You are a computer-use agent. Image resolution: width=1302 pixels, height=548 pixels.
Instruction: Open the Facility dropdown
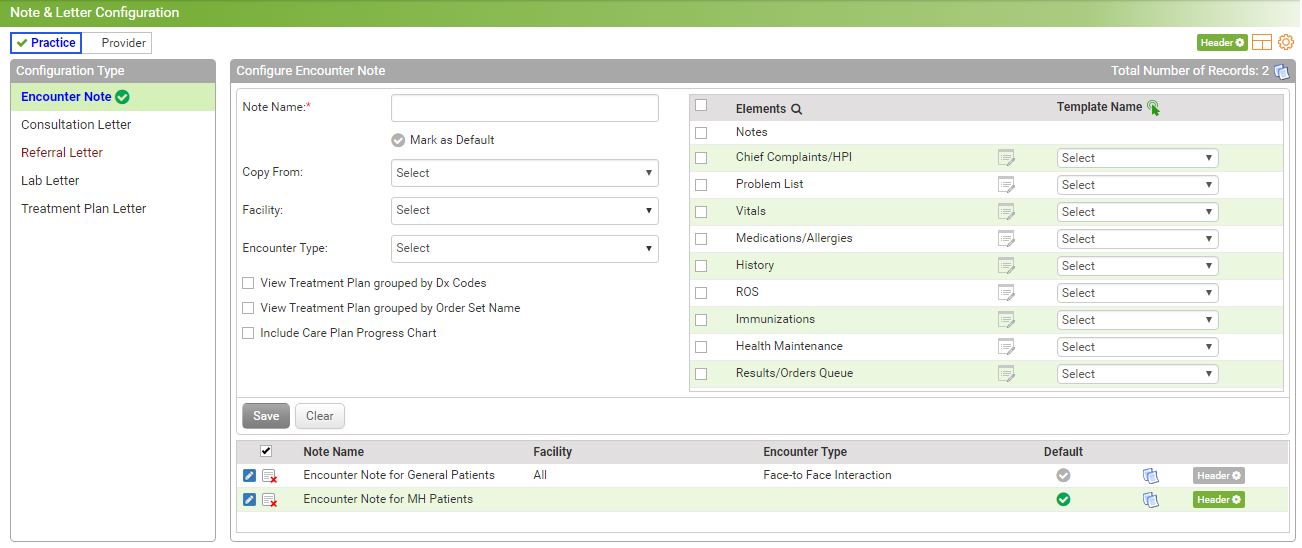pyautogui.click(x=525, y=210)
